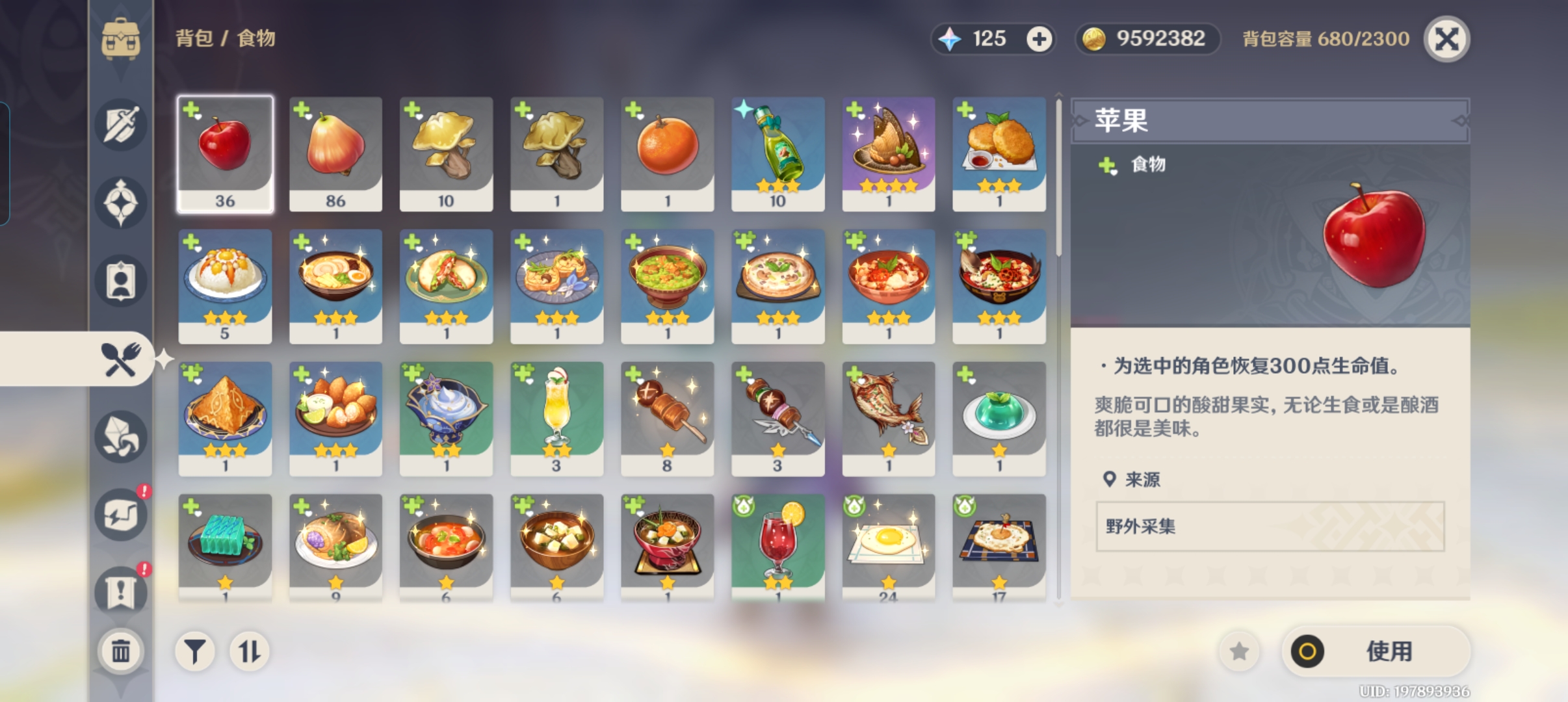Click the backpack icon at sidebar top
This screenshot has height=702, width=1568.
pos(121,39)
